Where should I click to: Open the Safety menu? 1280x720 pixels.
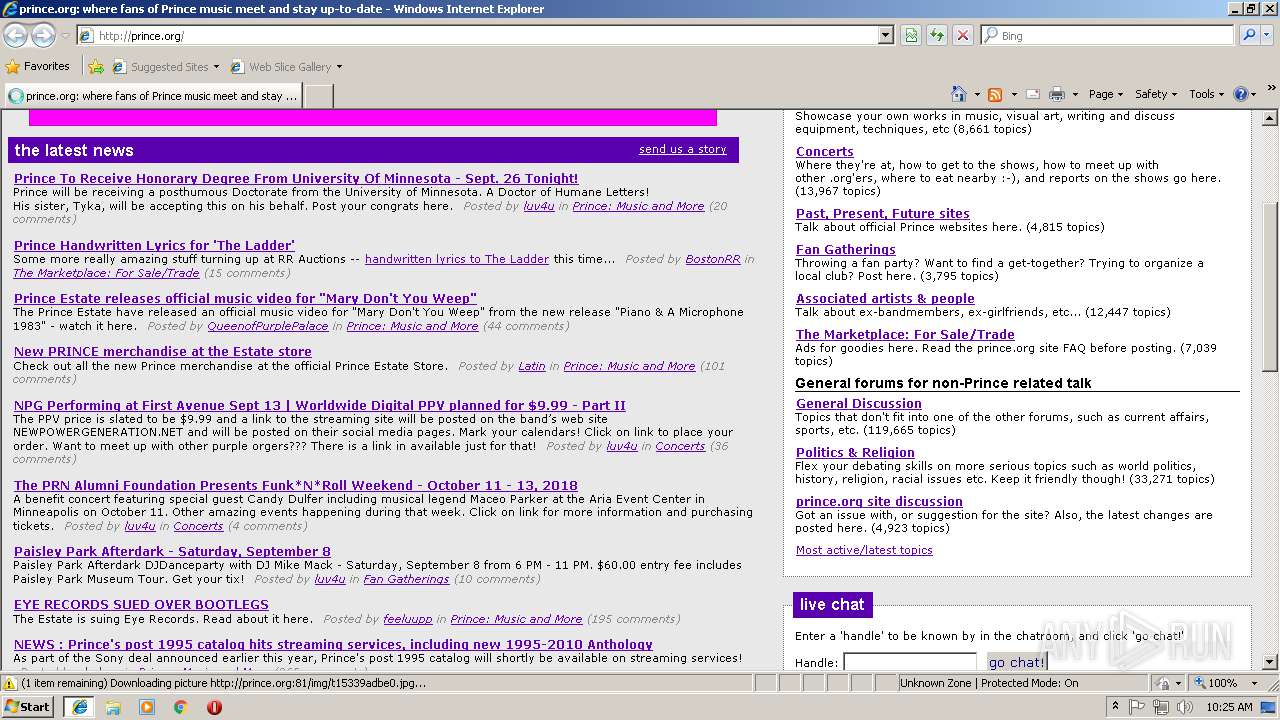pos(1156,94)
